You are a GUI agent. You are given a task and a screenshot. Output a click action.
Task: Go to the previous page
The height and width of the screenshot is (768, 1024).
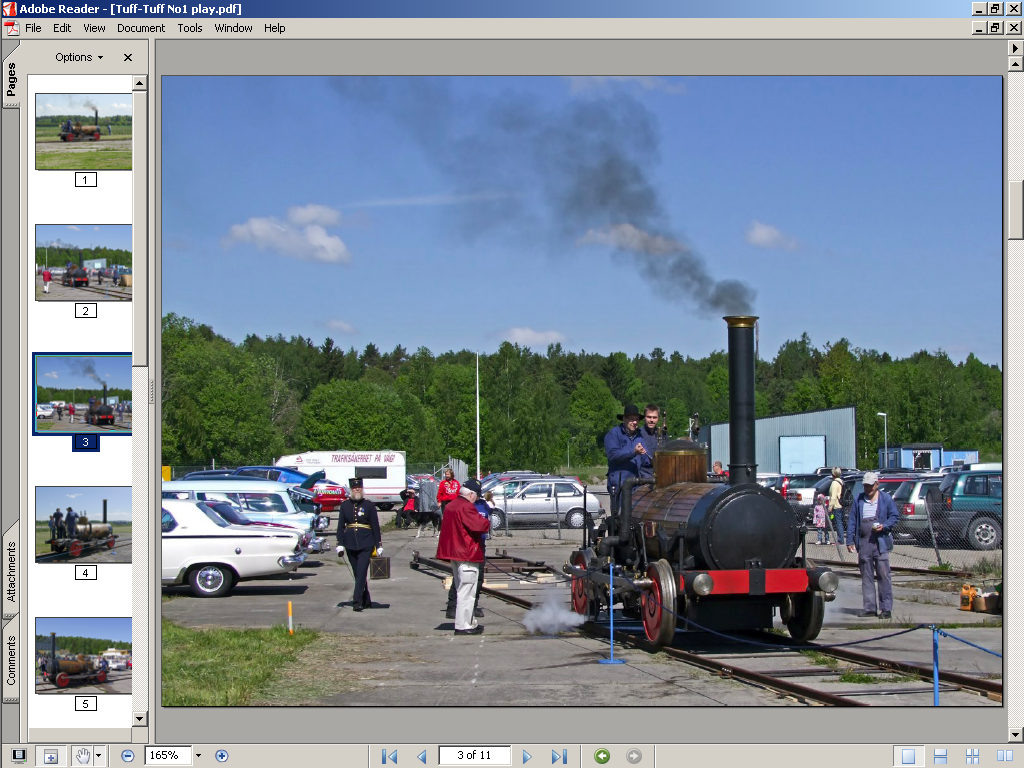point(422,756)
